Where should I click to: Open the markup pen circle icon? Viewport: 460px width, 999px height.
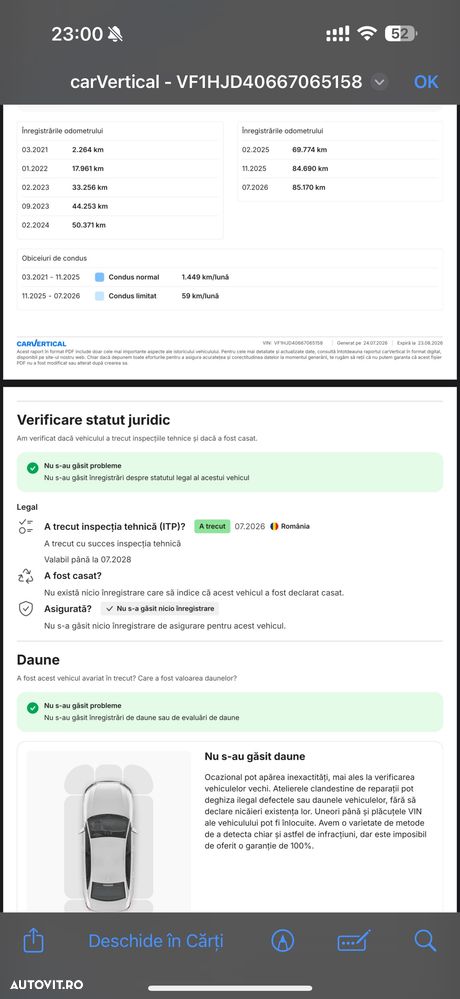point(283,940)
